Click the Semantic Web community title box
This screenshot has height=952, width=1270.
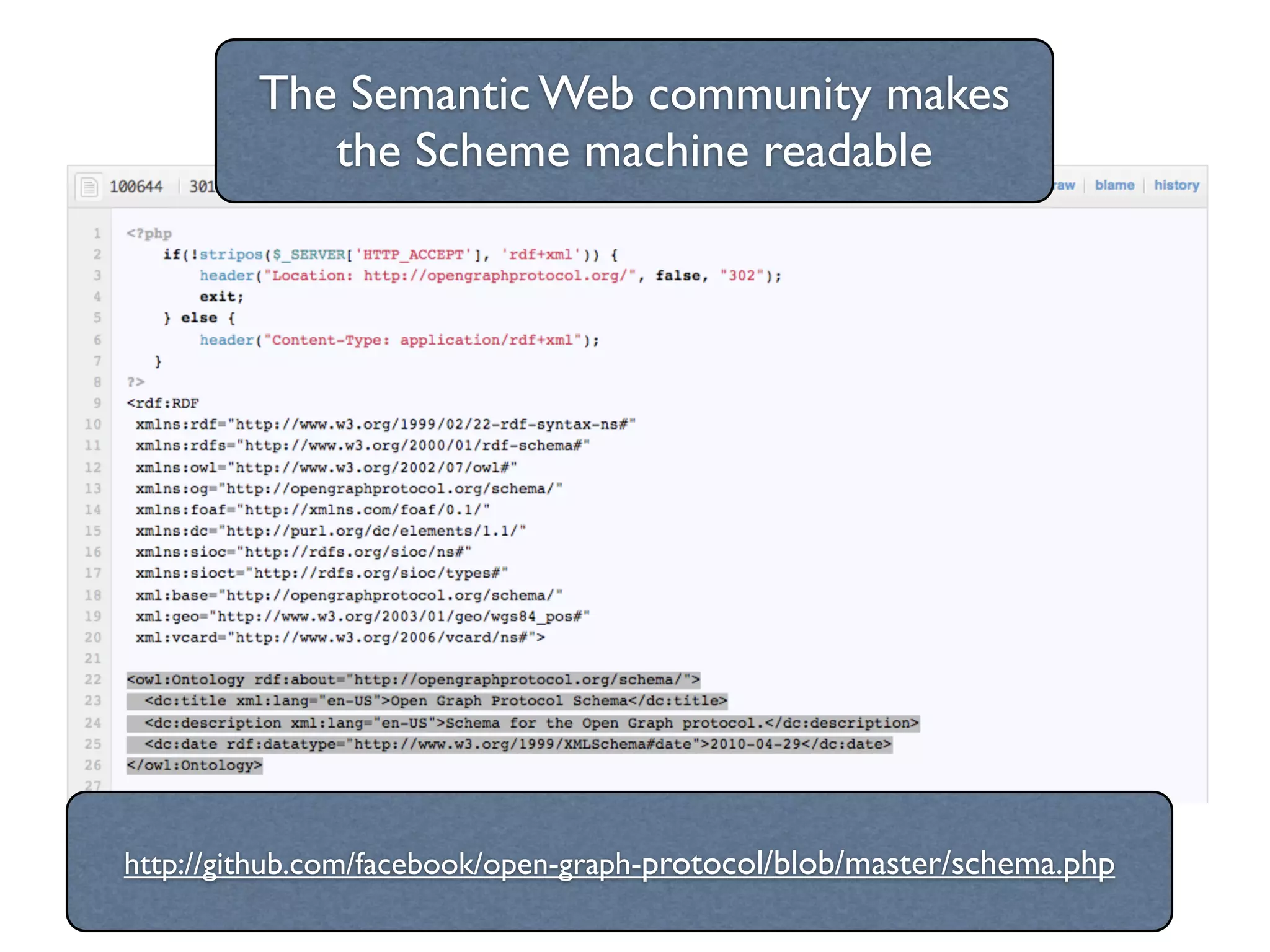click(x=634, y=121)
